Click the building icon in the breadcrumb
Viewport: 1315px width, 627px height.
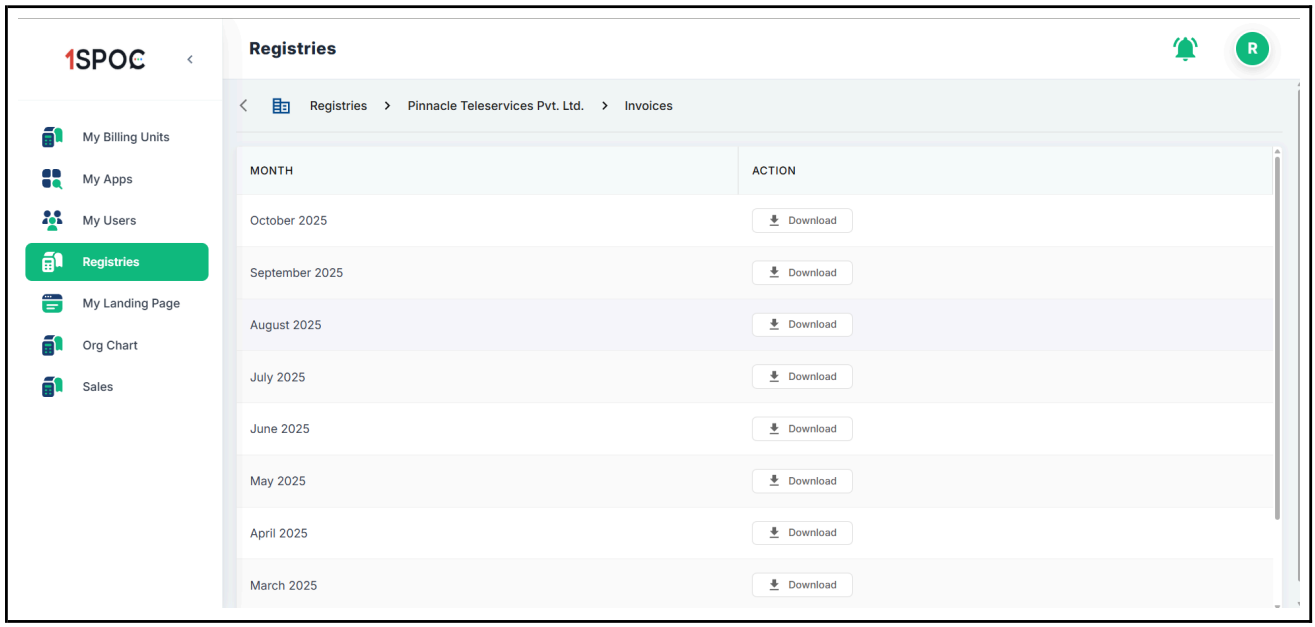281,106
